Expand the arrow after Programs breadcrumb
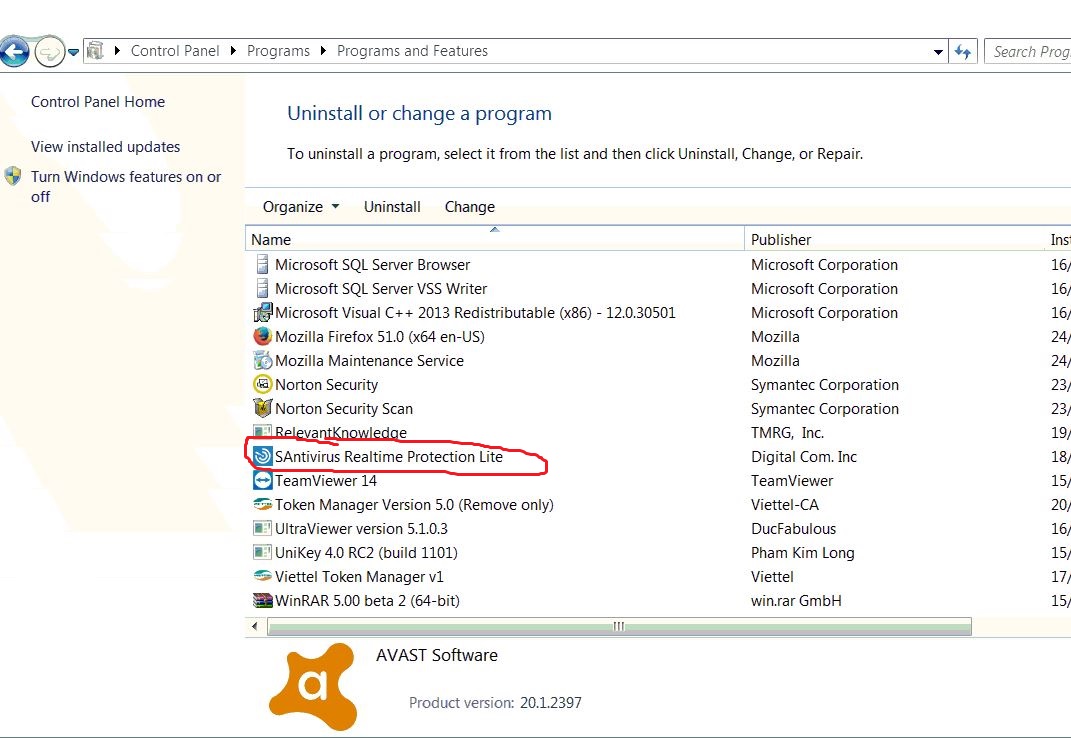This screenshot has width=1071, height=738. (323, 51)
